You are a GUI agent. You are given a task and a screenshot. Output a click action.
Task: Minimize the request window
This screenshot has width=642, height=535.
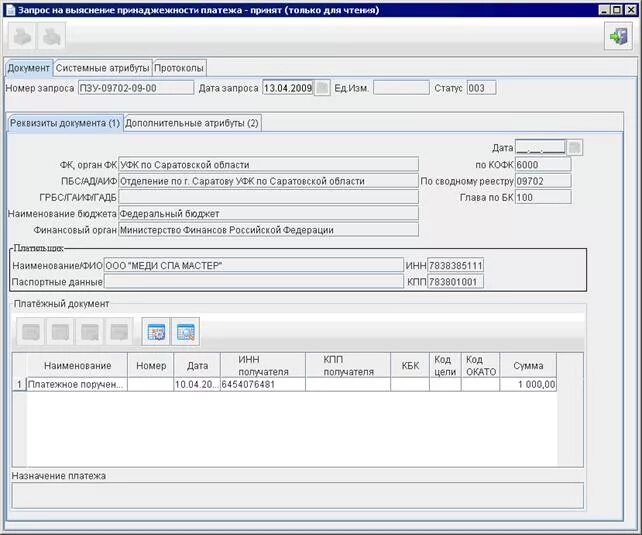click(604, 9)
